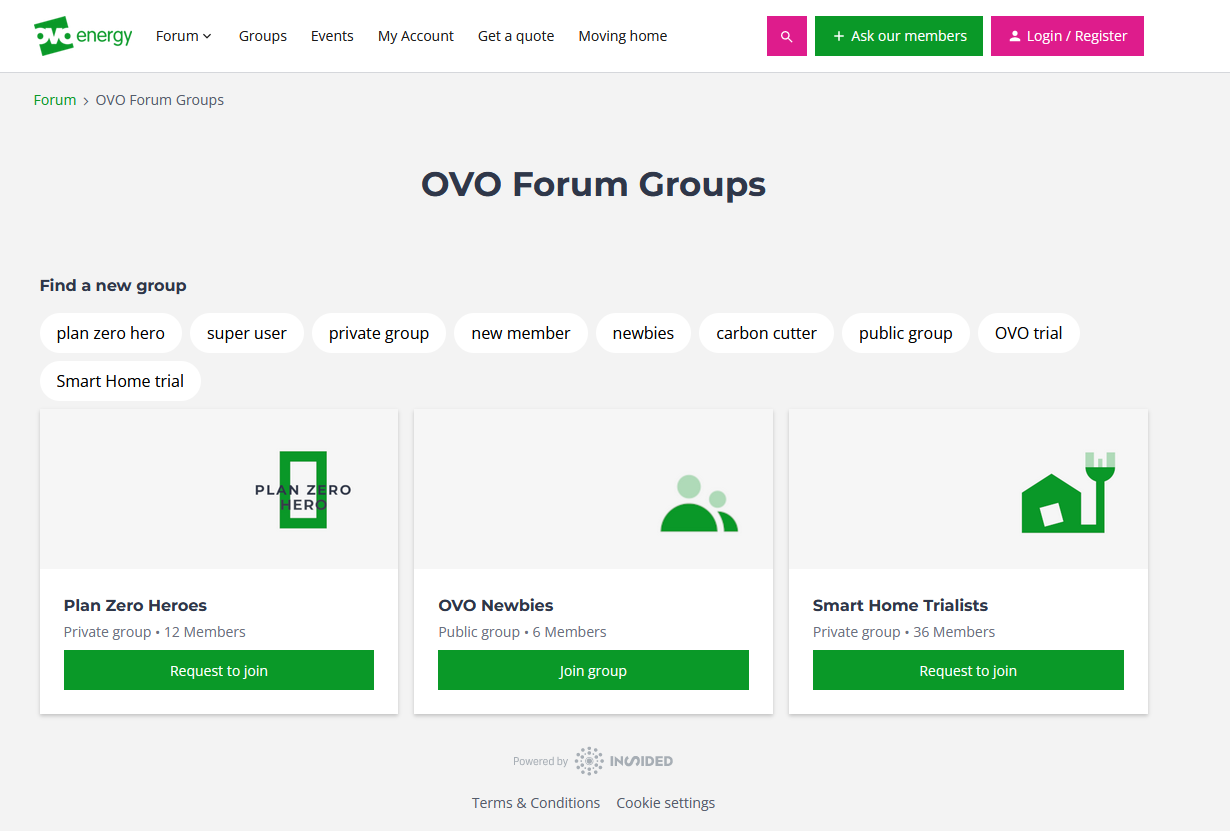
Task: Select the carbon cutter tag
Action: click(767, 333)
